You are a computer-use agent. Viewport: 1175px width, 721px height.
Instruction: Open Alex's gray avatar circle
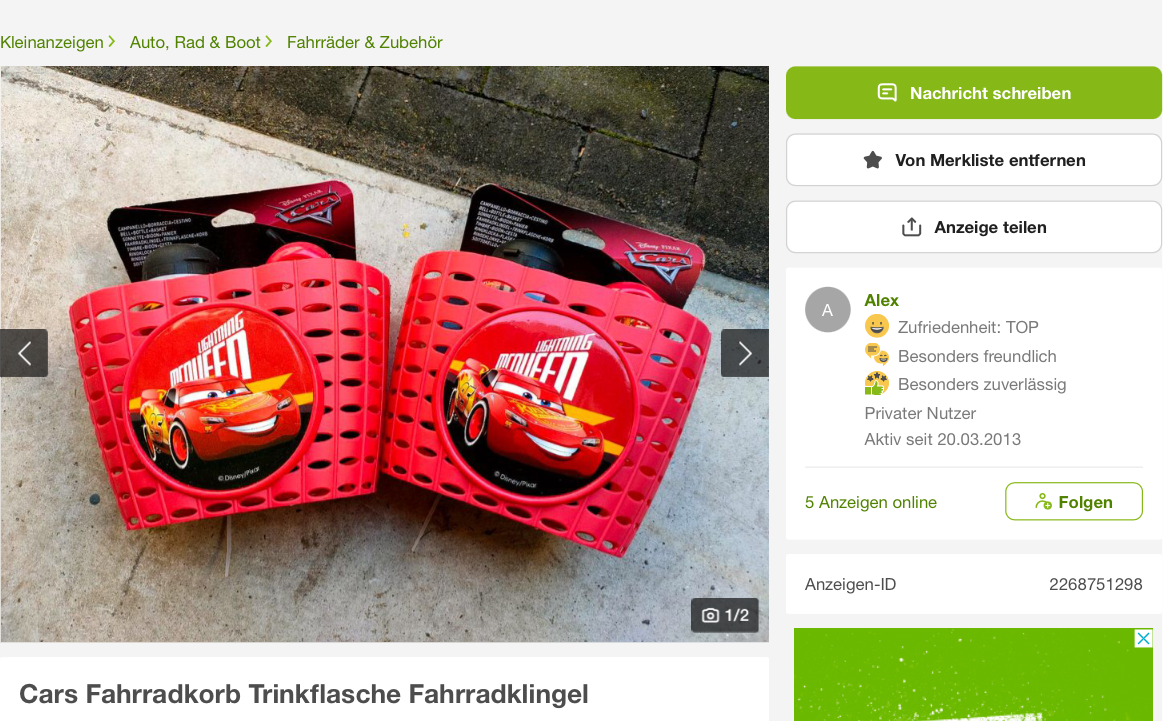827,310
